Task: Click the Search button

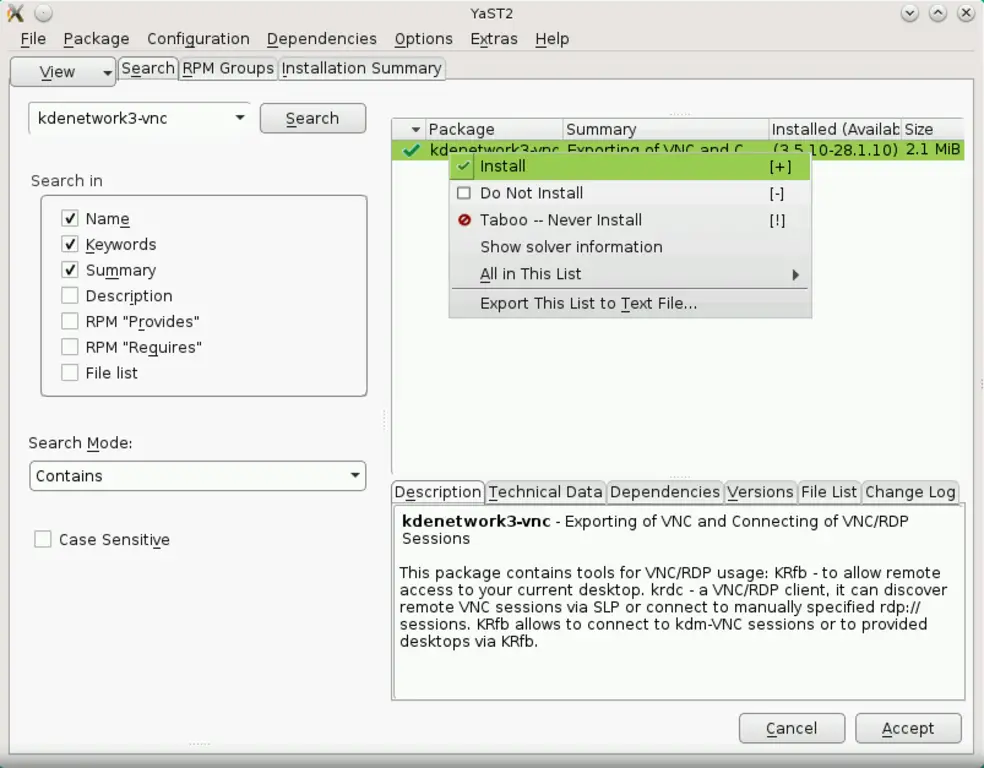Action: coord(313,119)
